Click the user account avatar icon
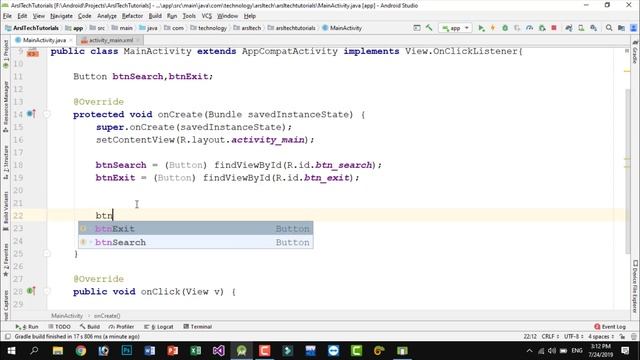The height and width of the screenshot is (360, 640). [x=633, y=28]
